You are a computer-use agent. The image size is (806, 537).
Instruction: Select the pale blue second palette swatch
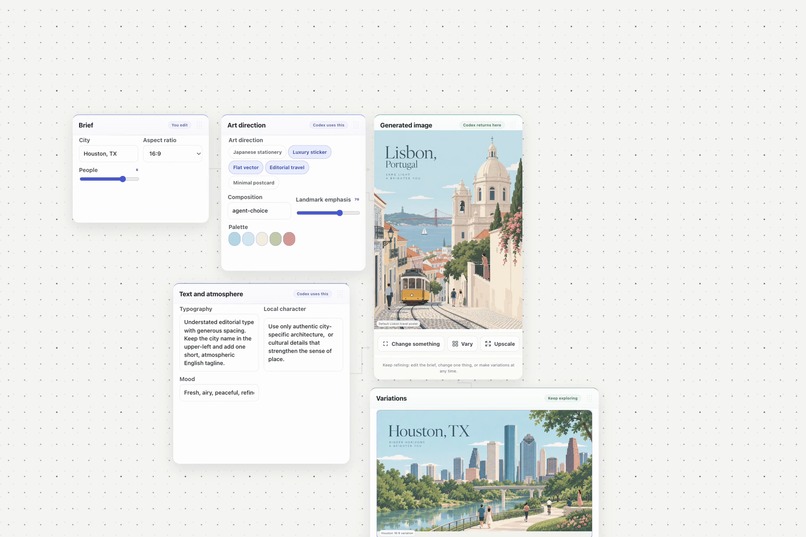coord(248,239)
